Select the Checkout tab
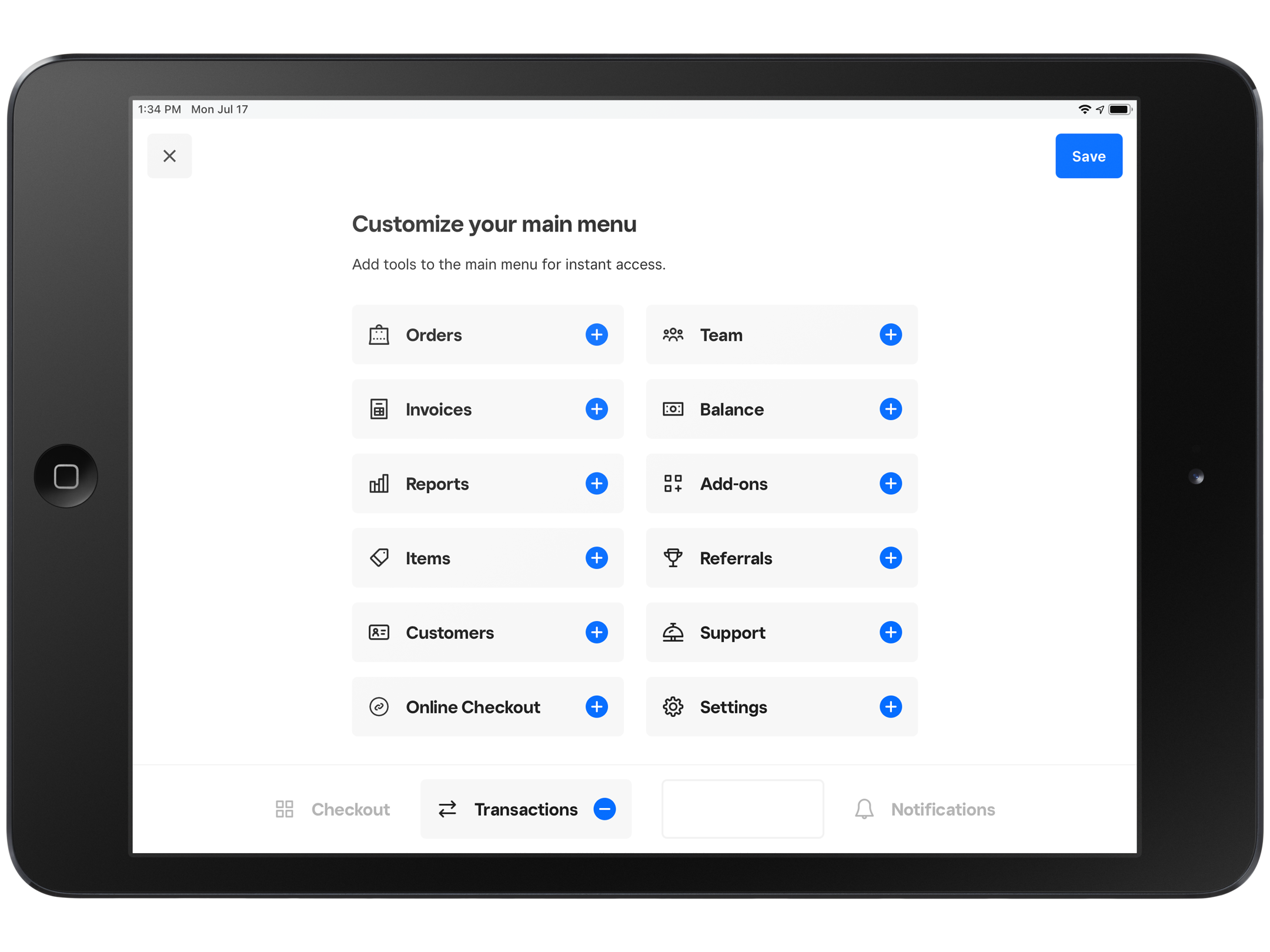 tap(333, 809)
